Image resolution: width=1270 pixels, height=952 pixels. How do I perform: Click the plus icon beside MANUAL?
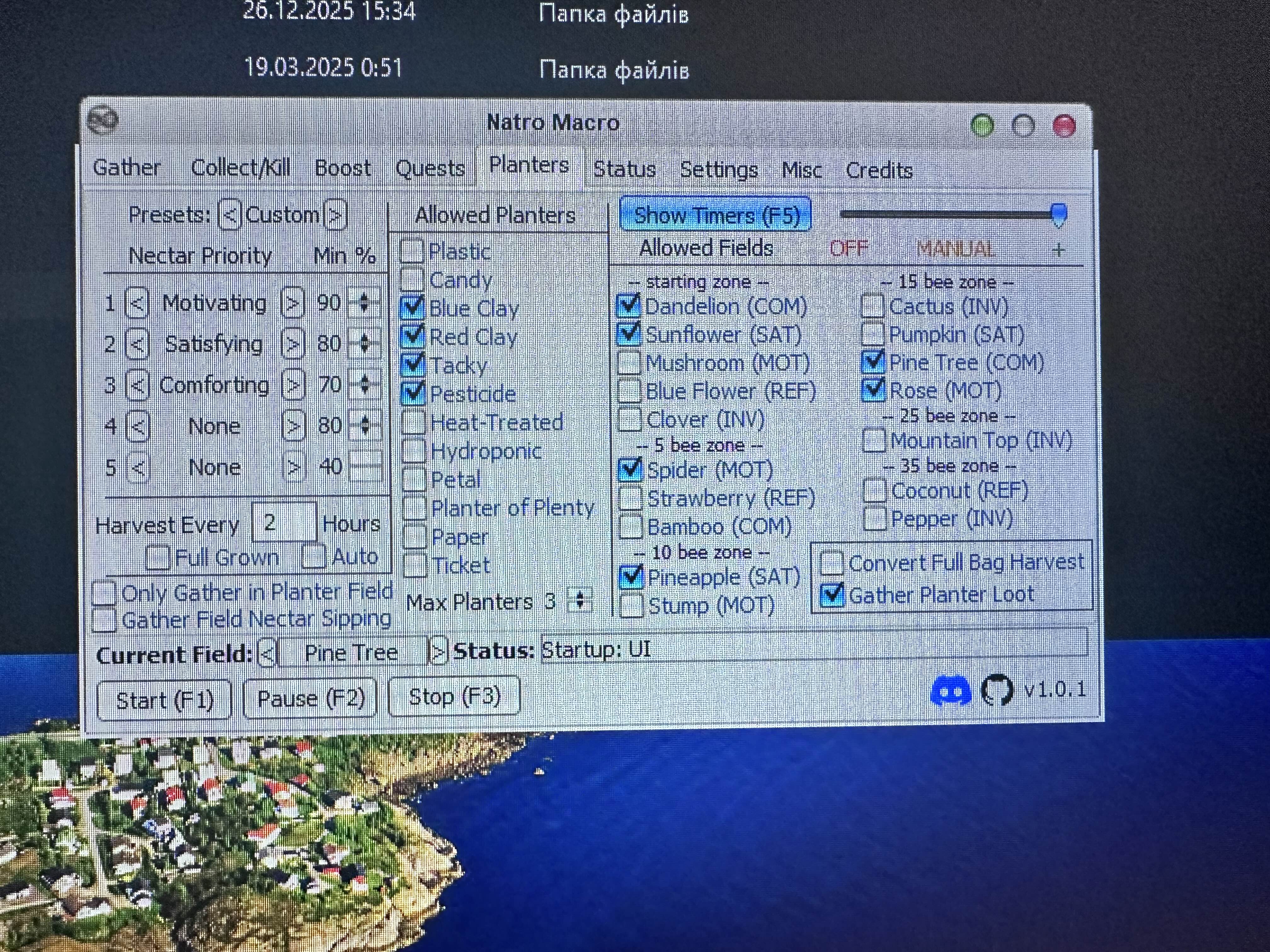click(1059, 250)
